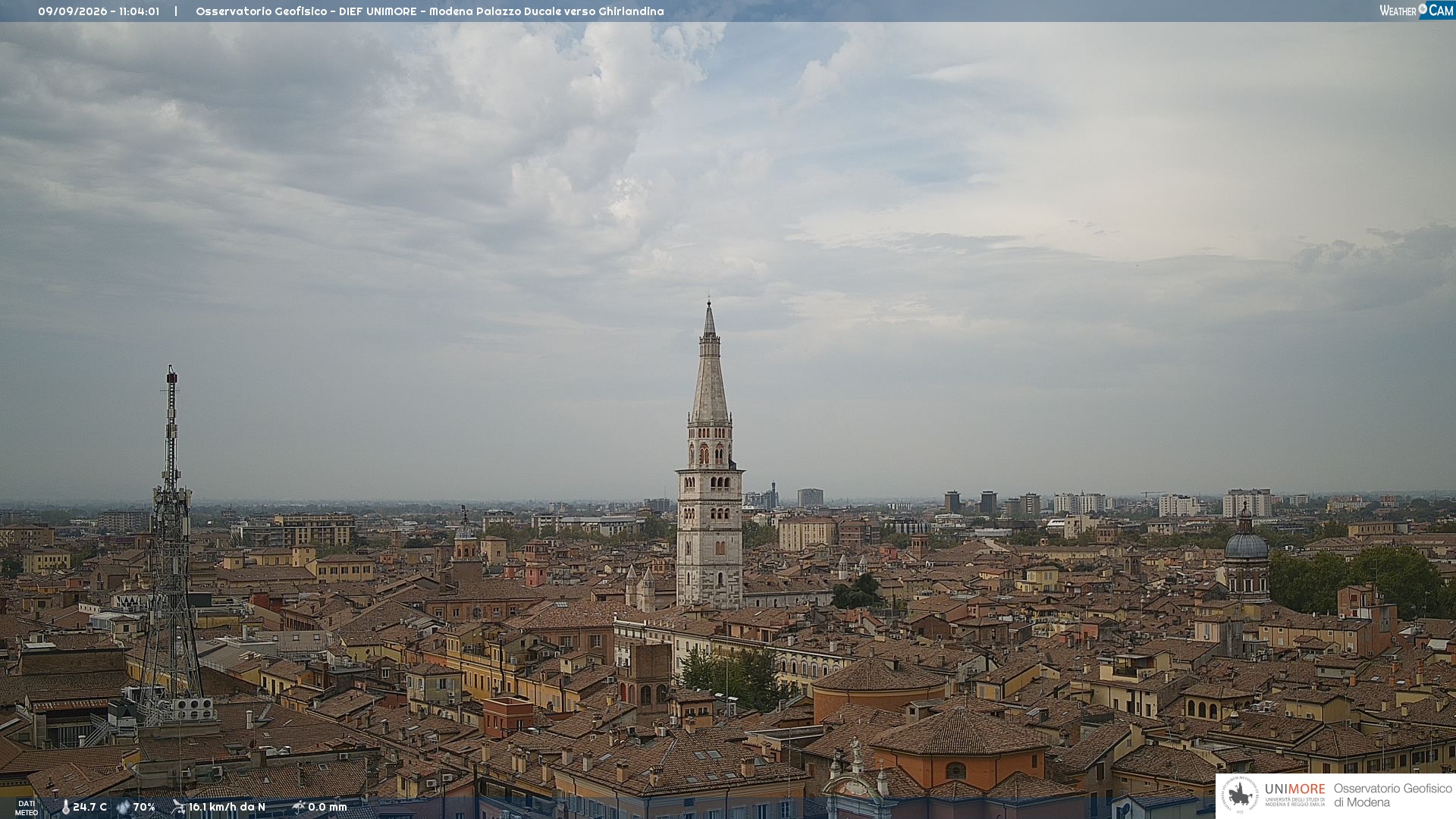Click the 24.7 C temperature reading
1456x819 pixels.
coord(89,807)
